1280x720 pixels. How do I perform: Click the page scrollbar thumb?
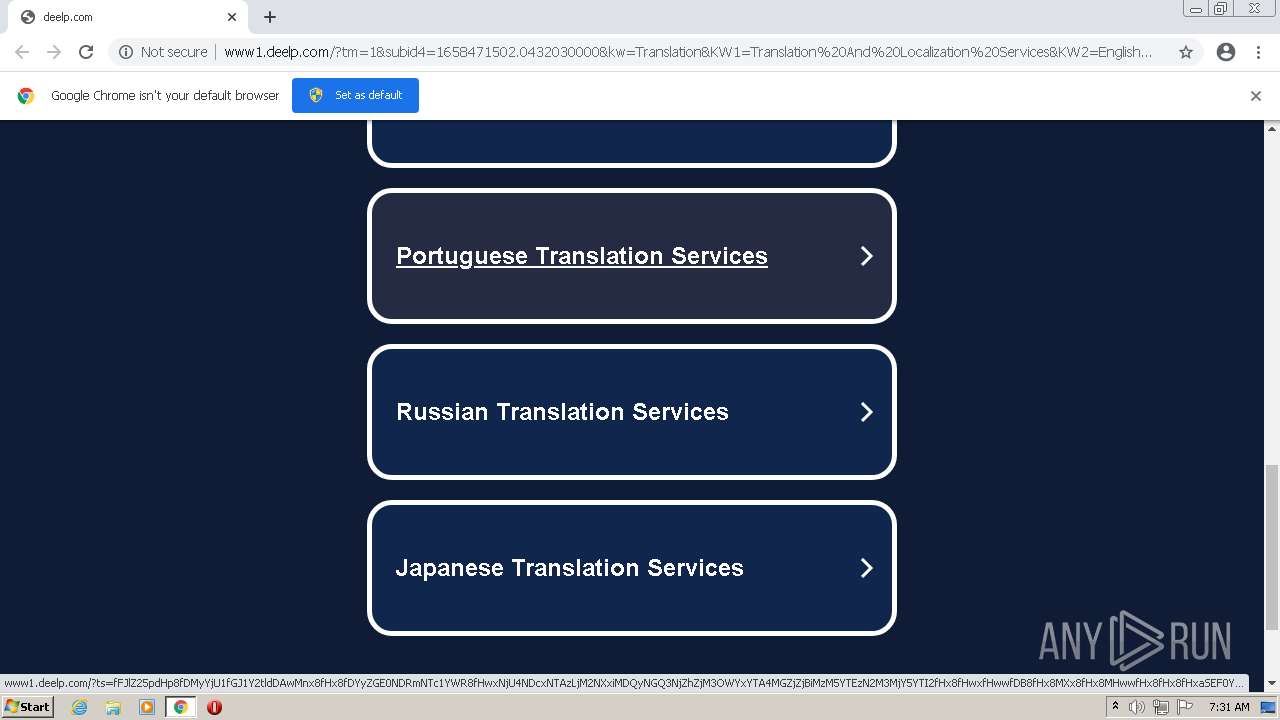coord(1272,547)
